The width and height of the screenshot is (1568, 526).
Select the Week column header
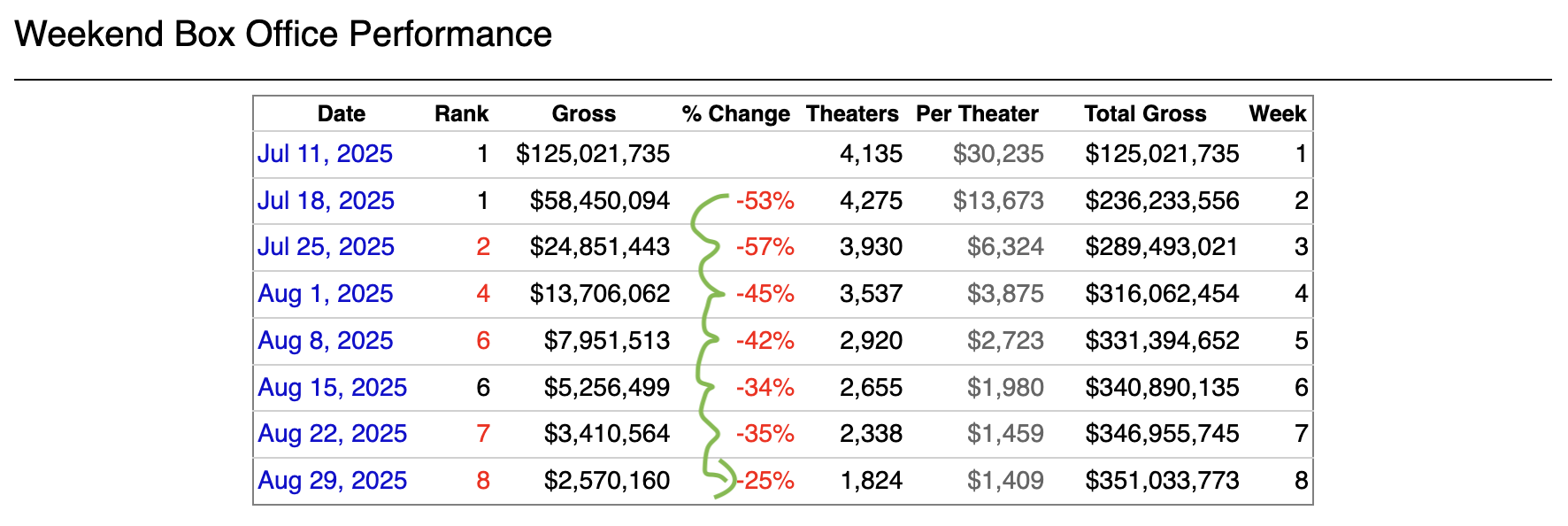coord(1277,114)
